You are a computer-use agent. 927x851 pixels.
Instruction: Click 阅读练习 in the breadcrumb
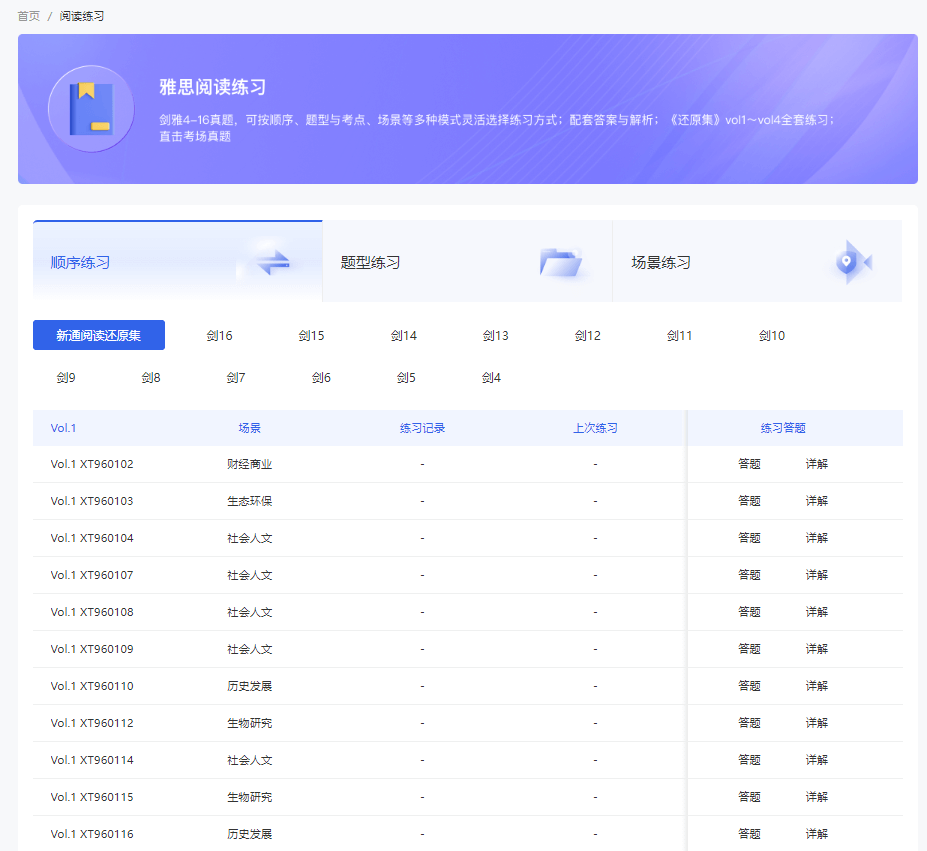pyautogui.click(x=82, y=16)
